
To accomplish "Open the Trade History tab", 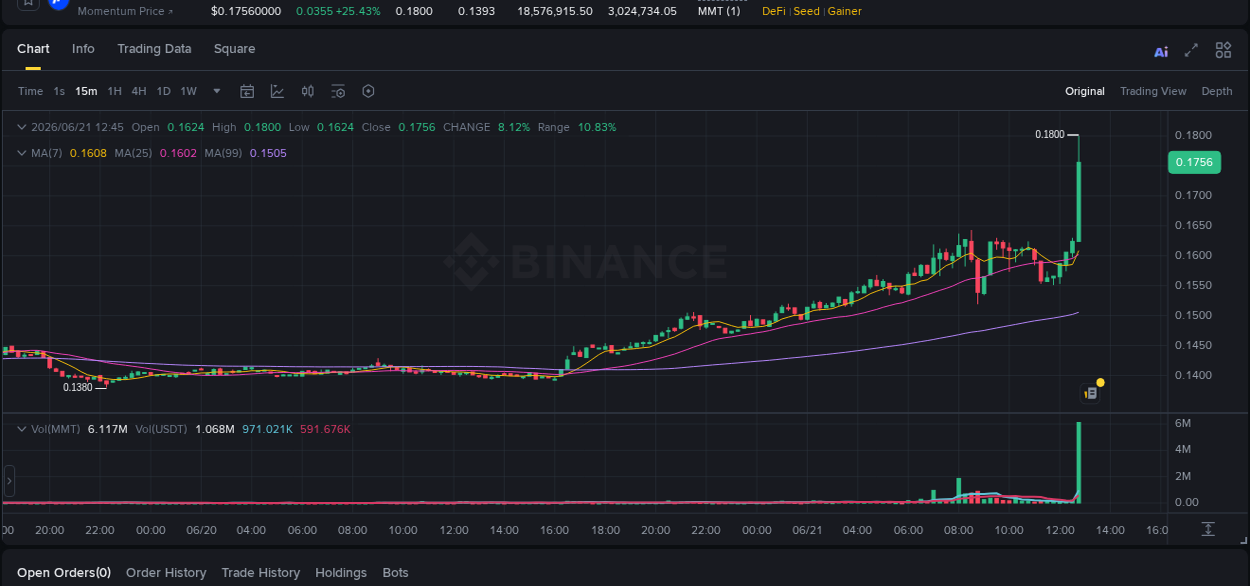I will pyautogui.click(x=261, y=573).
